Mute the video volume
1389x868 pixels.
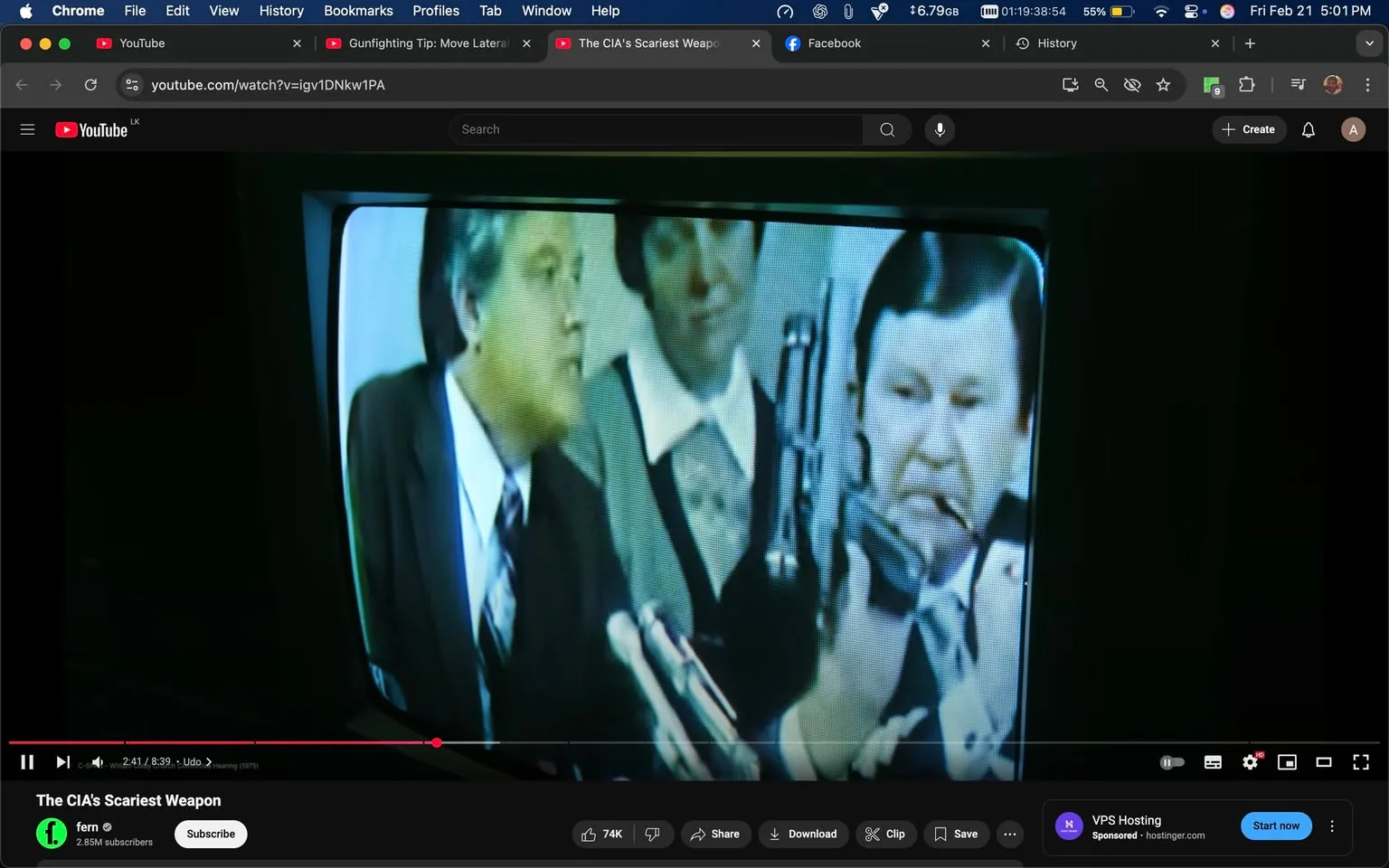click(x=97, y=762)
